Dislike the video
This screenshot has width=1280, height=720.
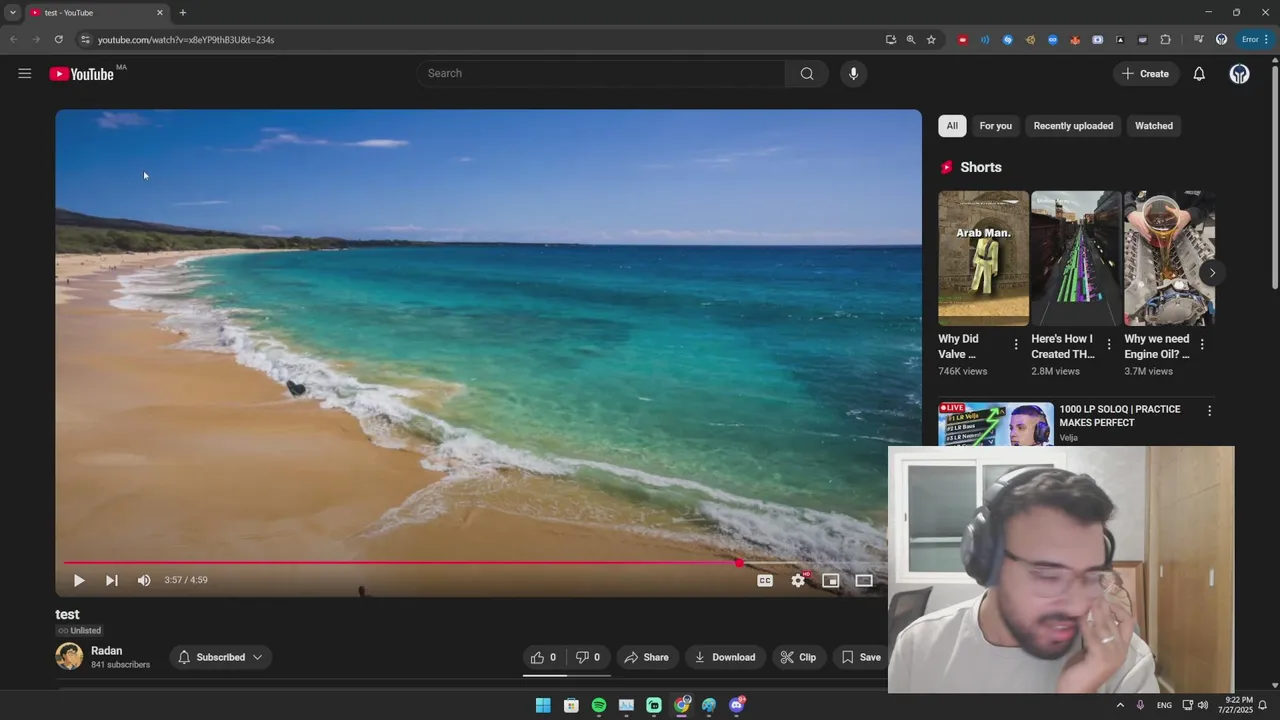click(588, 657)
